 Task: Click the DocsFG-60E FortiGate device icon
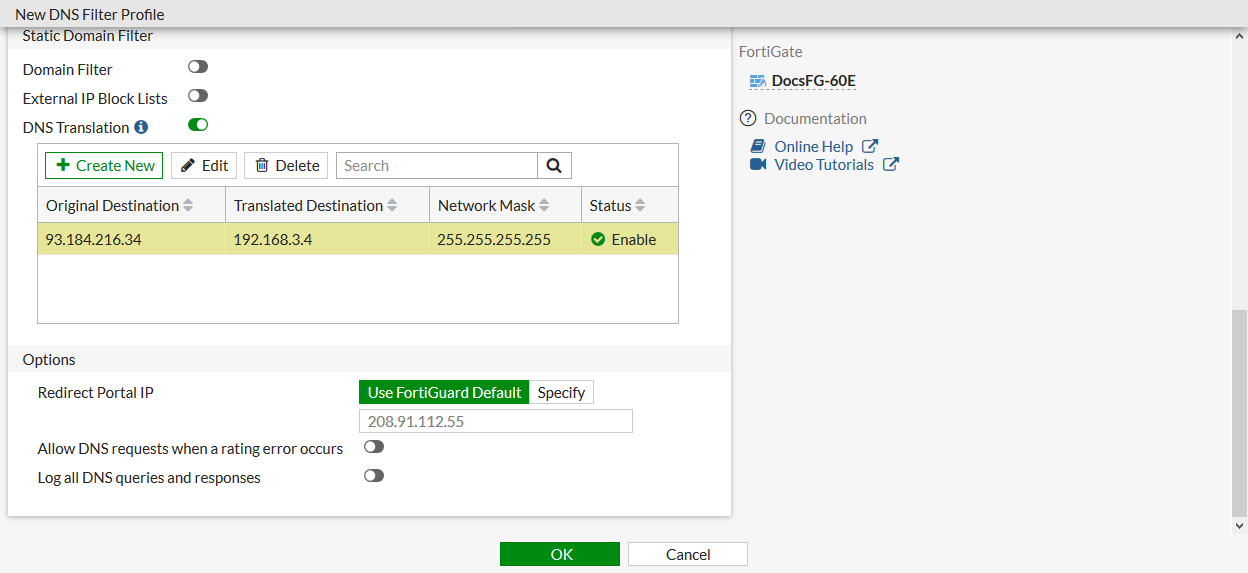757,81
